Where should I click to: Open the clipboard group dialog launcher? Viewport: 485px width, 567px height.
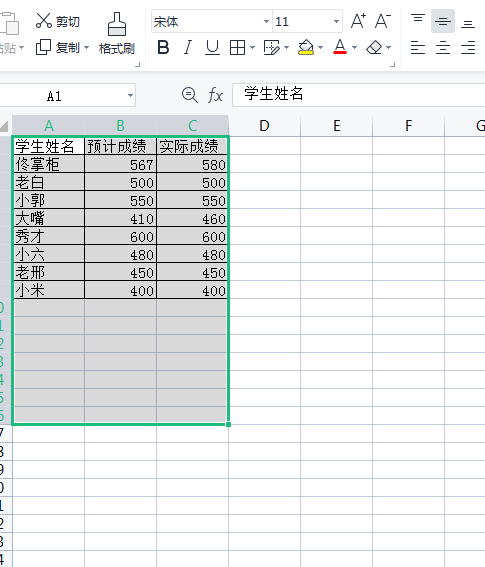[x=137, y=65]
